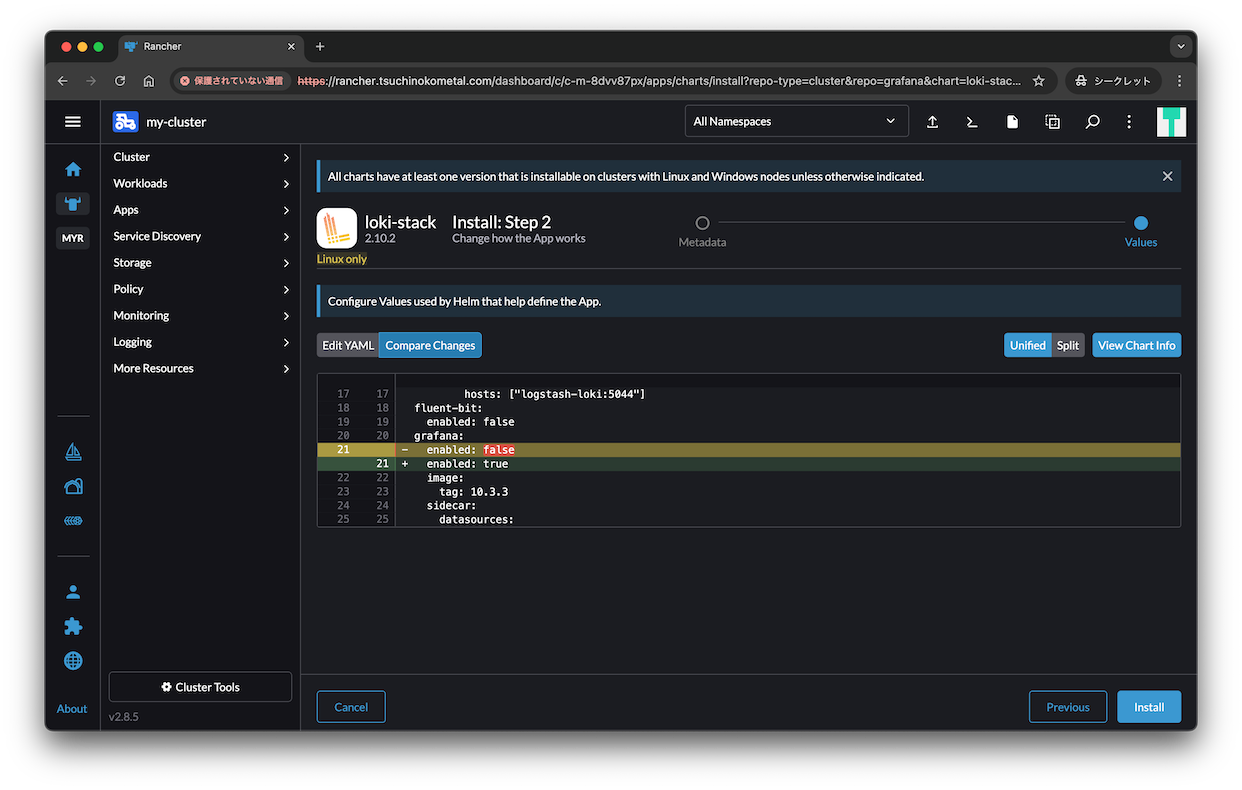Image resolution: width=1242 pixels, height=790 pixels.
Task: Open the user avatar menu
Action: pos(1171,121)
